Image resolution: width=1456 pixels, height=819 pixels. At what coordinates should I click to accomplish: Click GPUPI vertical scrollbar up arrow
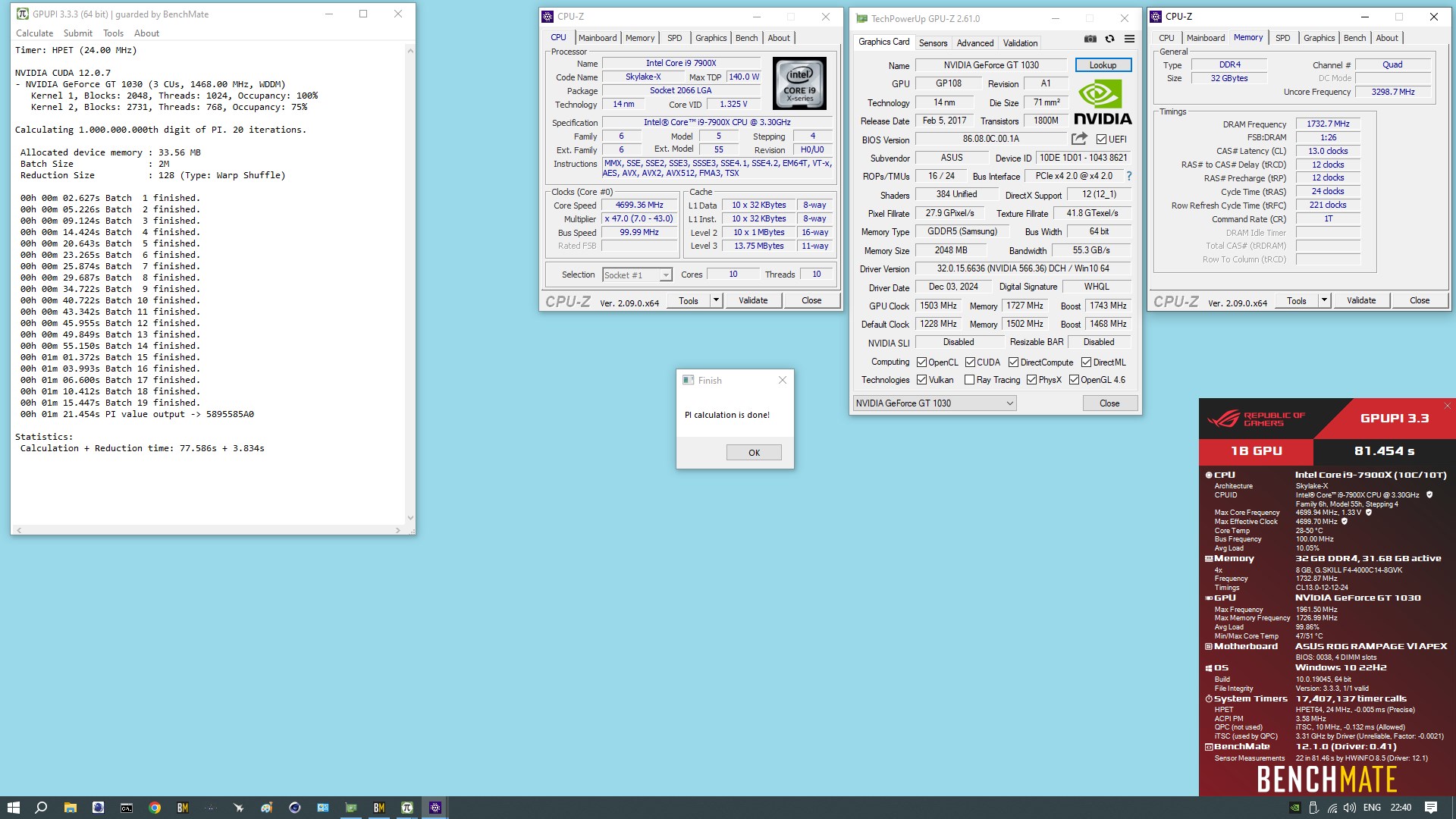(x=410, y=51)
